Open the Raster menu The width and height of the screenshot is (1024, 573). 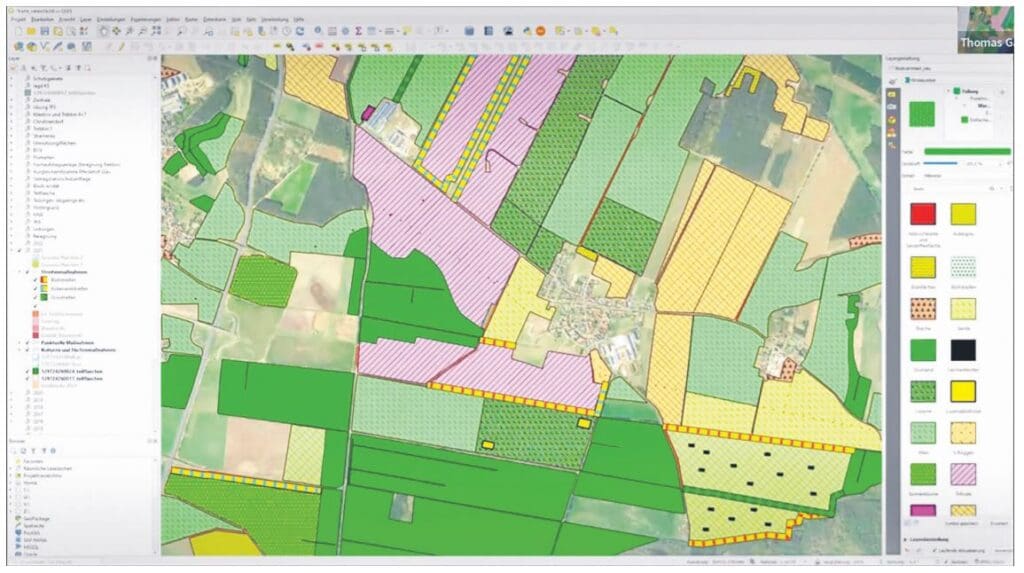[x=191, y=20]
